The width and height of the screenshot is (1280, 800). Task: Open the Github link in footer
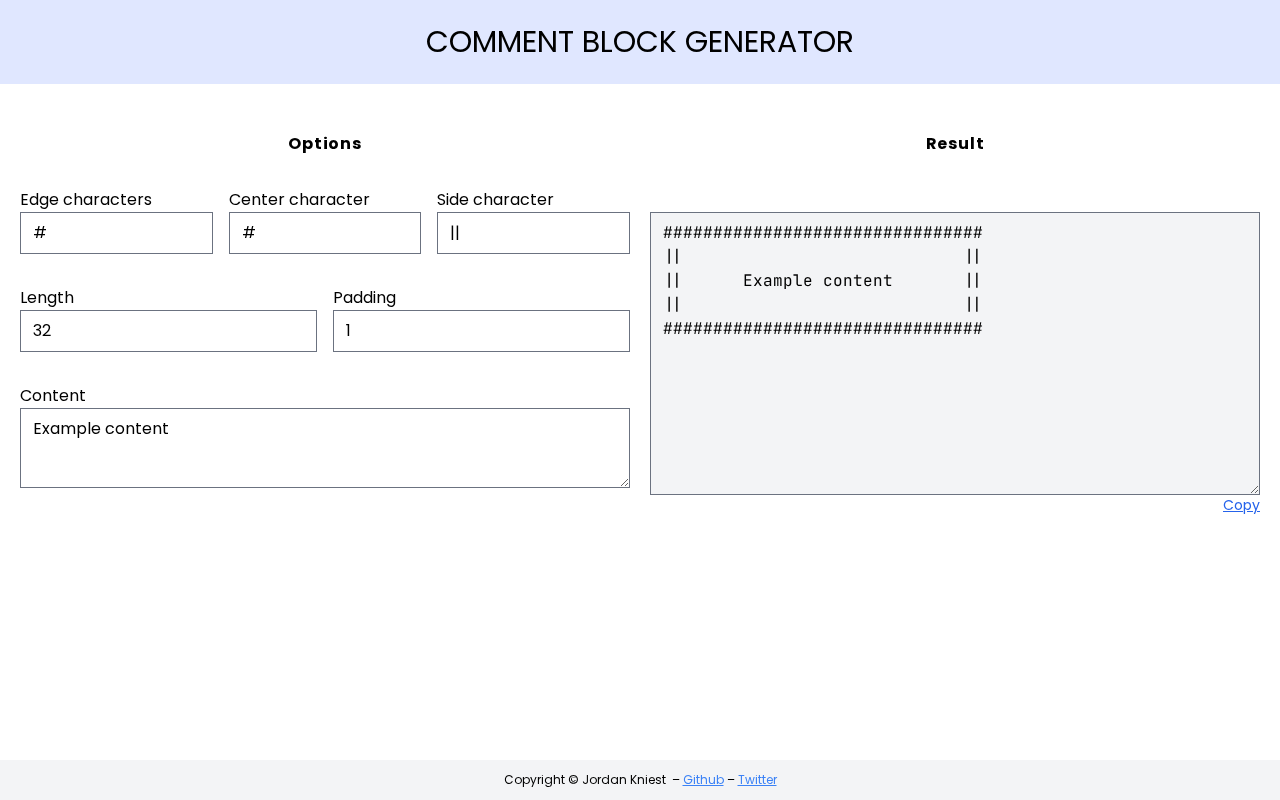(x=703, y=780)
